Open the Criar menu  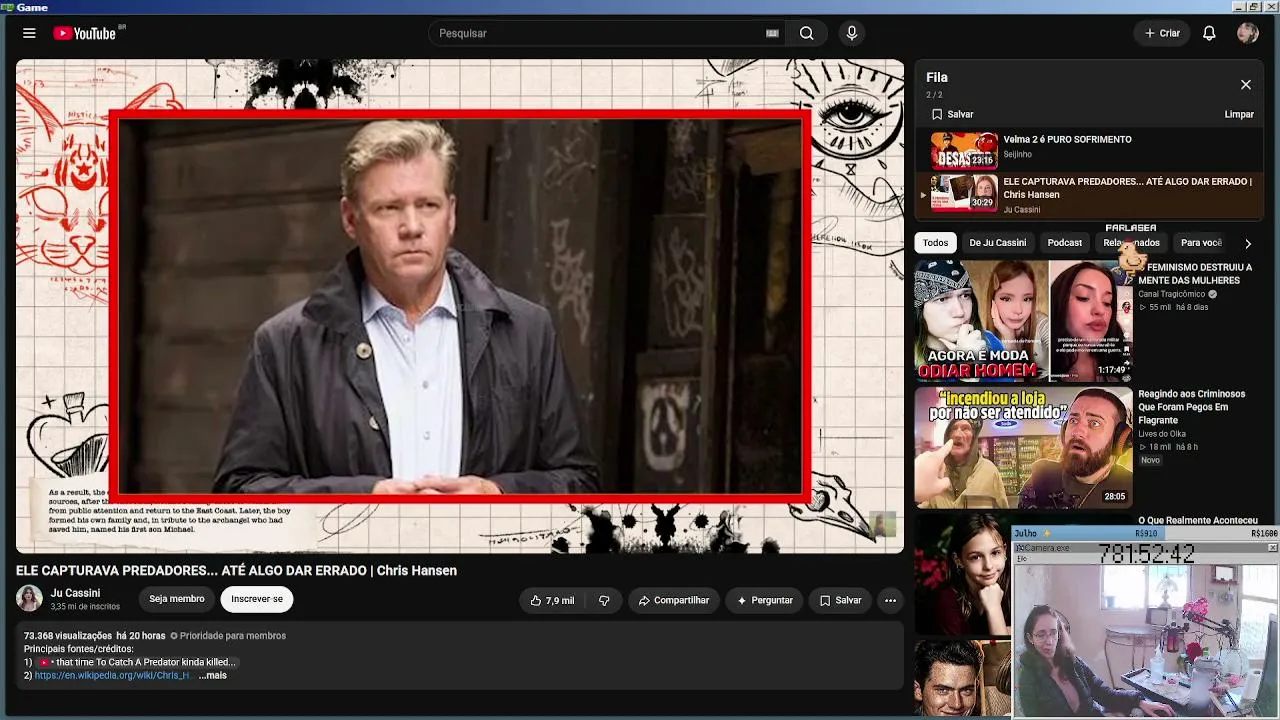click(1162, 33)
